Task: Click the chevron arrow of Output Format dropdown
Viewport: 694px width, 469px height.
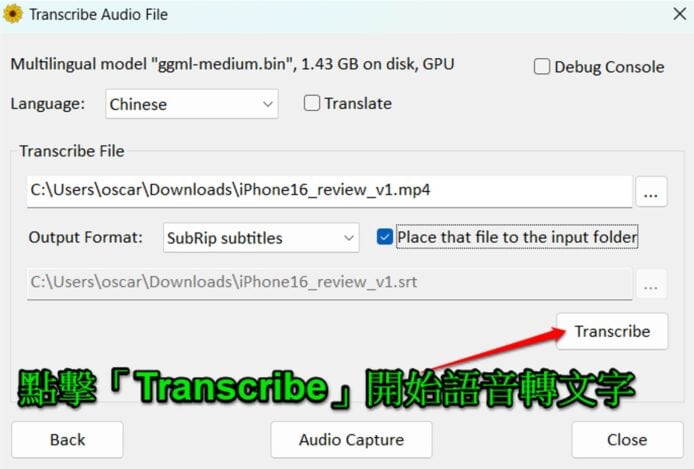Action: 349,238
